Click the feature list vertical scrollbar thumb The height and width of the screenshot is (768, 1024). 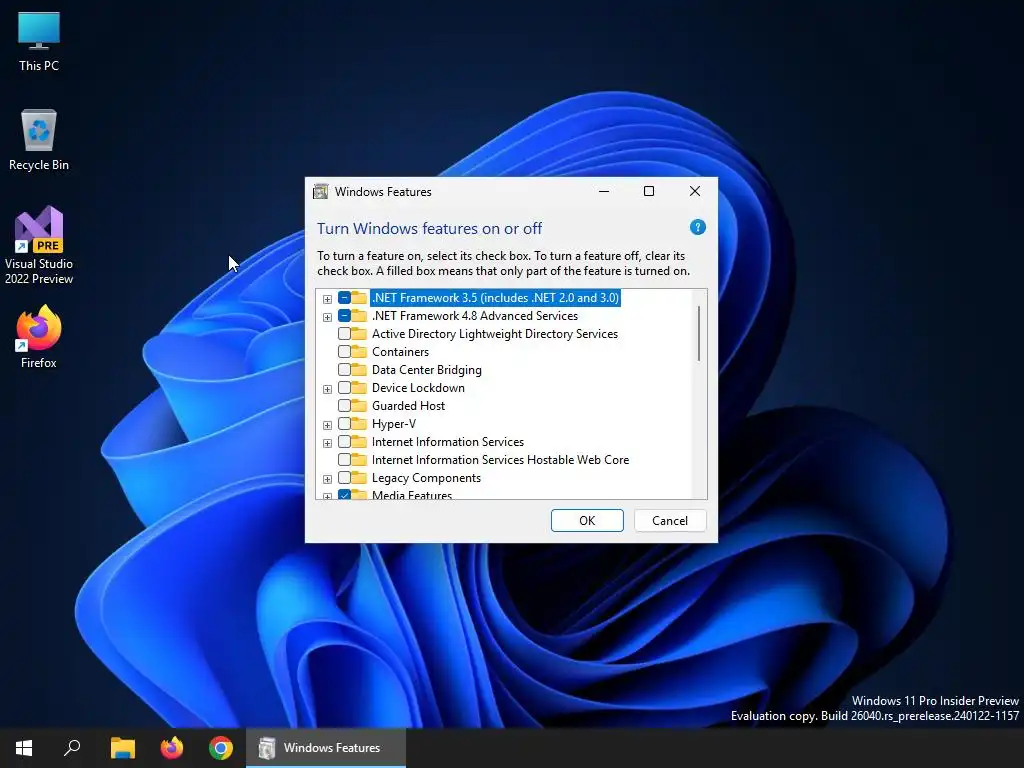[x=699, y=333]
